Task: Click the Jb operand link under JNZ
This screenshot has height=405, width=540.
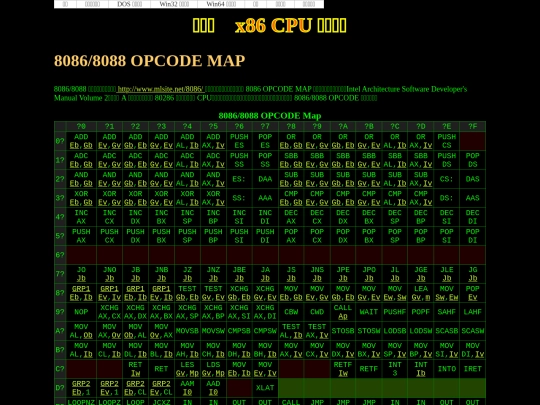Action: tap(213, 278)
